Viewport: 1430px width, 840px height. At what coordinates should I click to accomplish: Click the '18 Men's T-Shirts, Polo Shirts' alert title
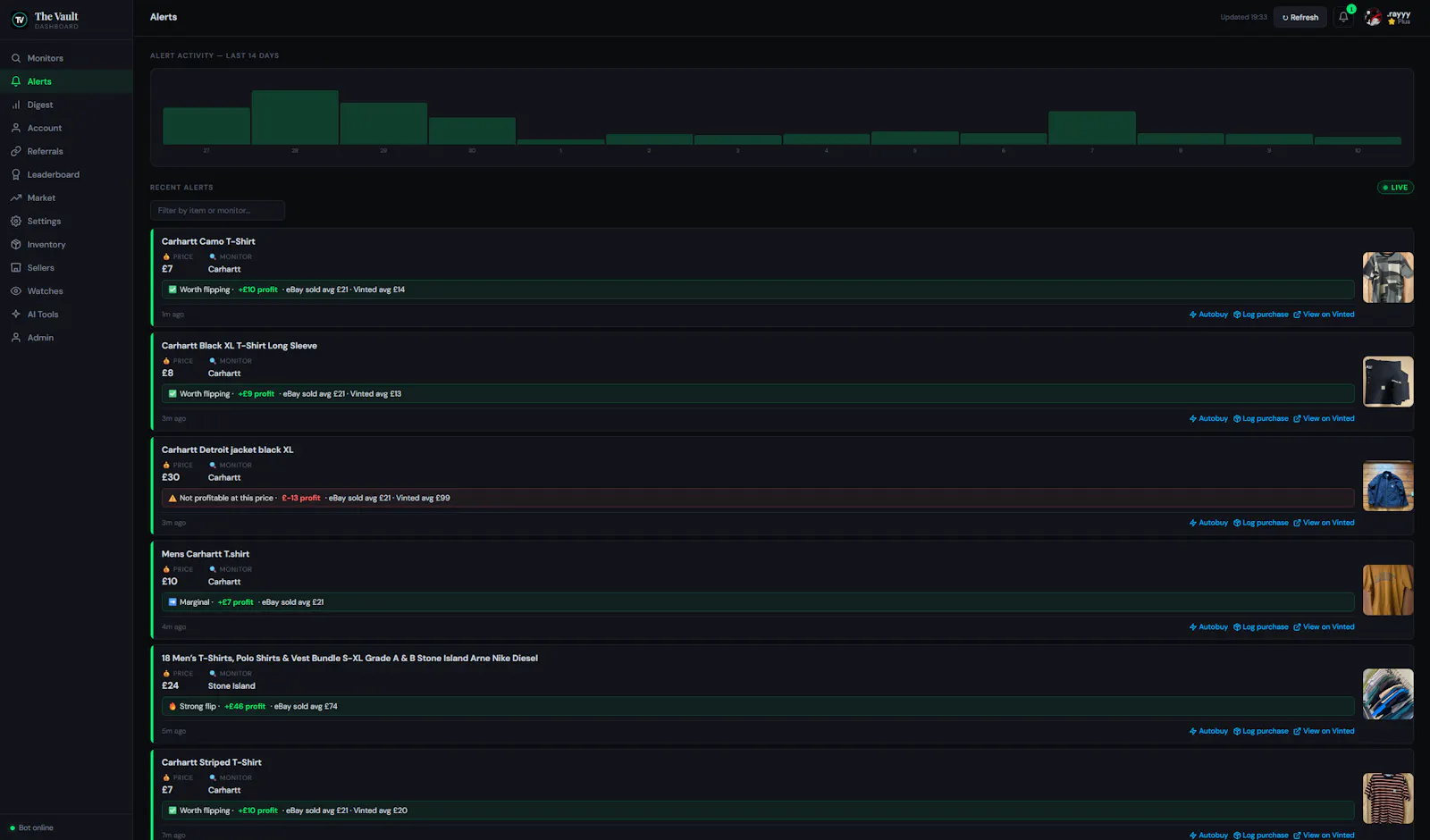pyautogui.click(x=349, y=658)
